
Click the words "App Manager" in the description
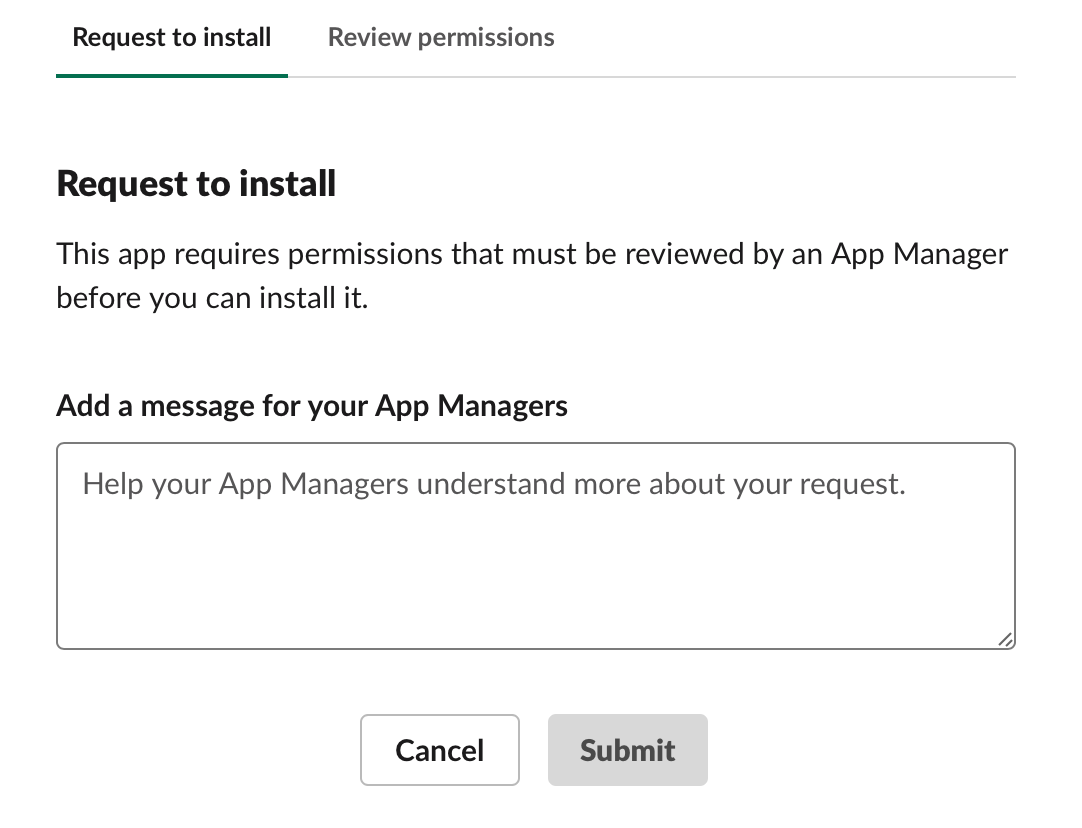[920, 254]
